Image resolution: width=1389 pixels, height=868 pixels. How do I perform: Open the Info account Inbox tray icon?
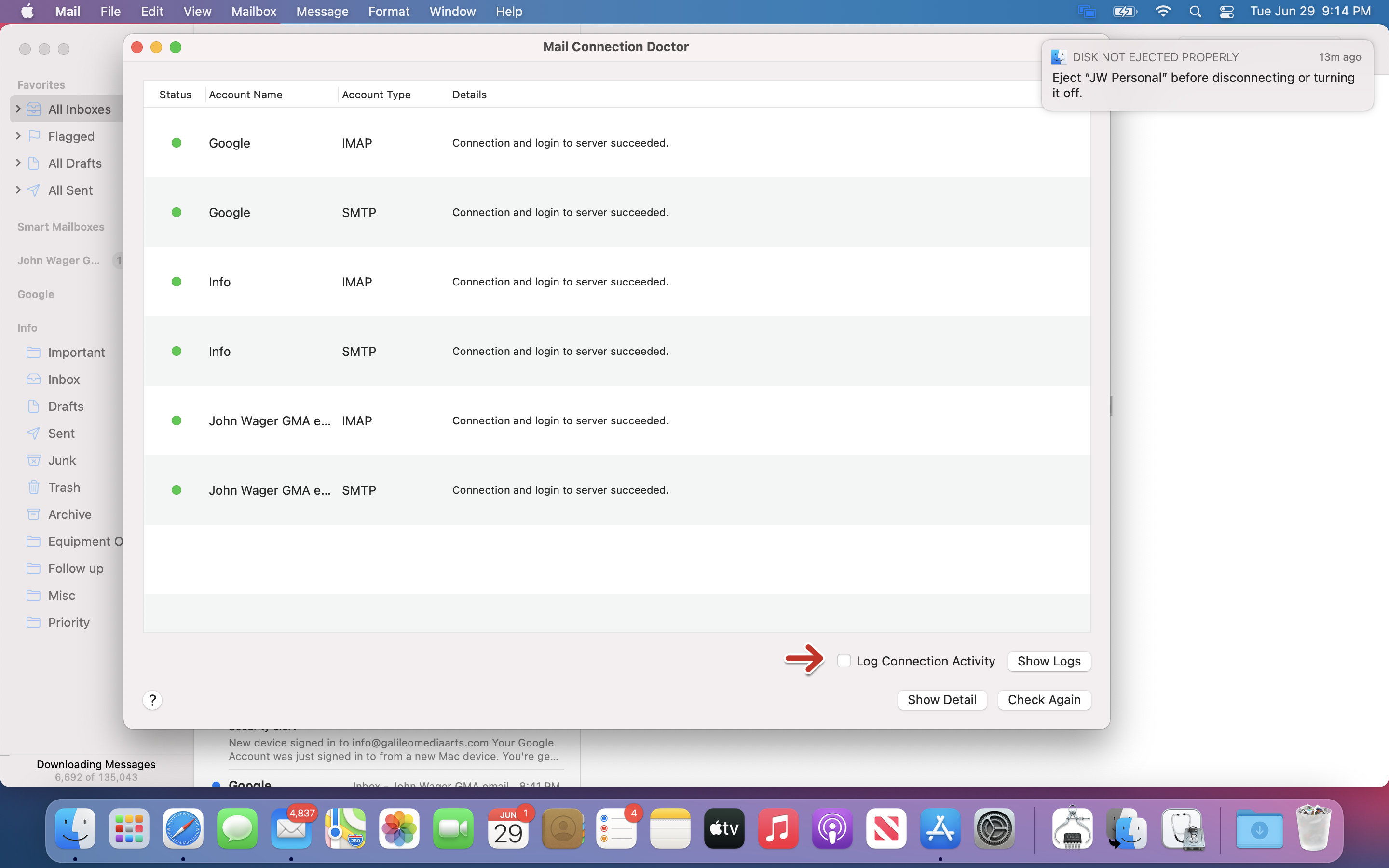pyautogui.click(x=34, y=379)
